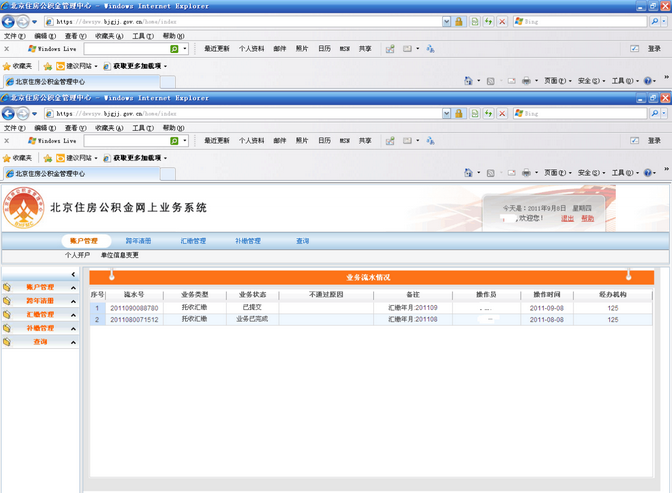Open the 帮助 help link
The height and width of the screenshot is (493, 672).
click(x=588, y=218)
